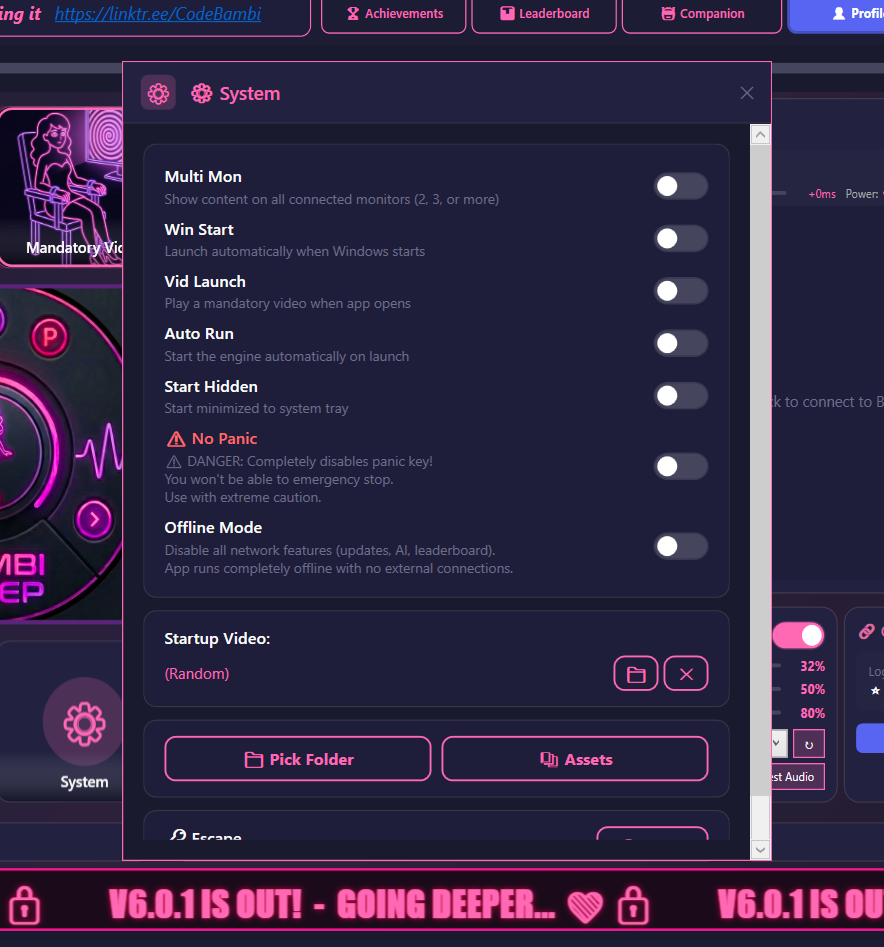Screen dimensions: 884x947
Task: Click the chevron arrow on the dial
Action: coord(94,519)
